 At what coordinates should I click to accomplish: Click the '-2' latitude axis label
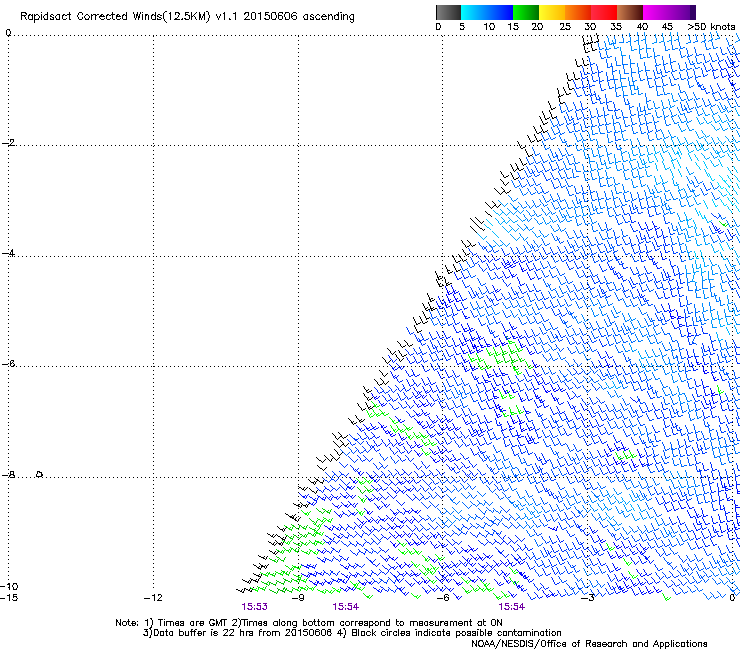click(8, 143)
